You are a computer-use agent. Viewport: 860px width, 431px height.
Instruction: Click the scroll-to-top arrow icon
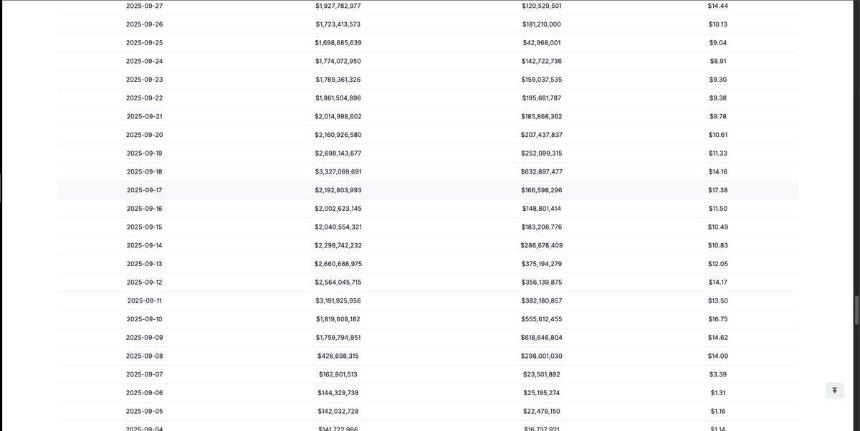834,390
